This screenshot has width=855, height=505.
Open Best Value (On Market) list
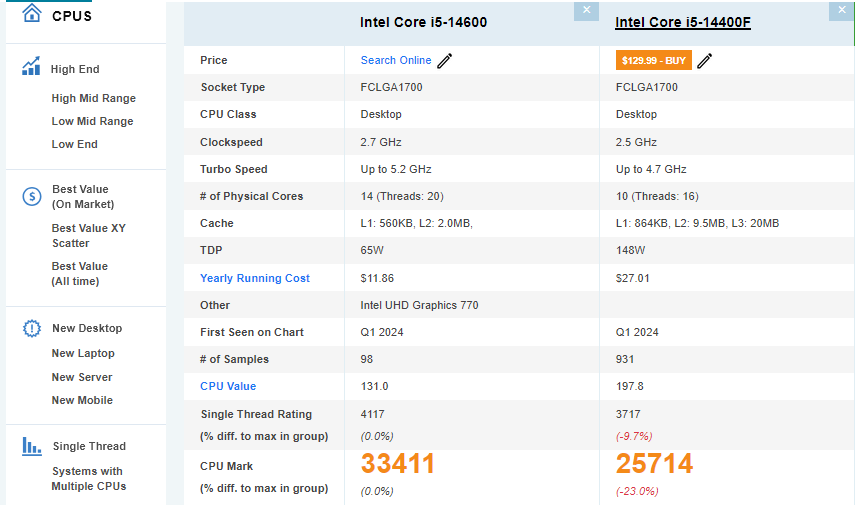click(x=83, y=196)
